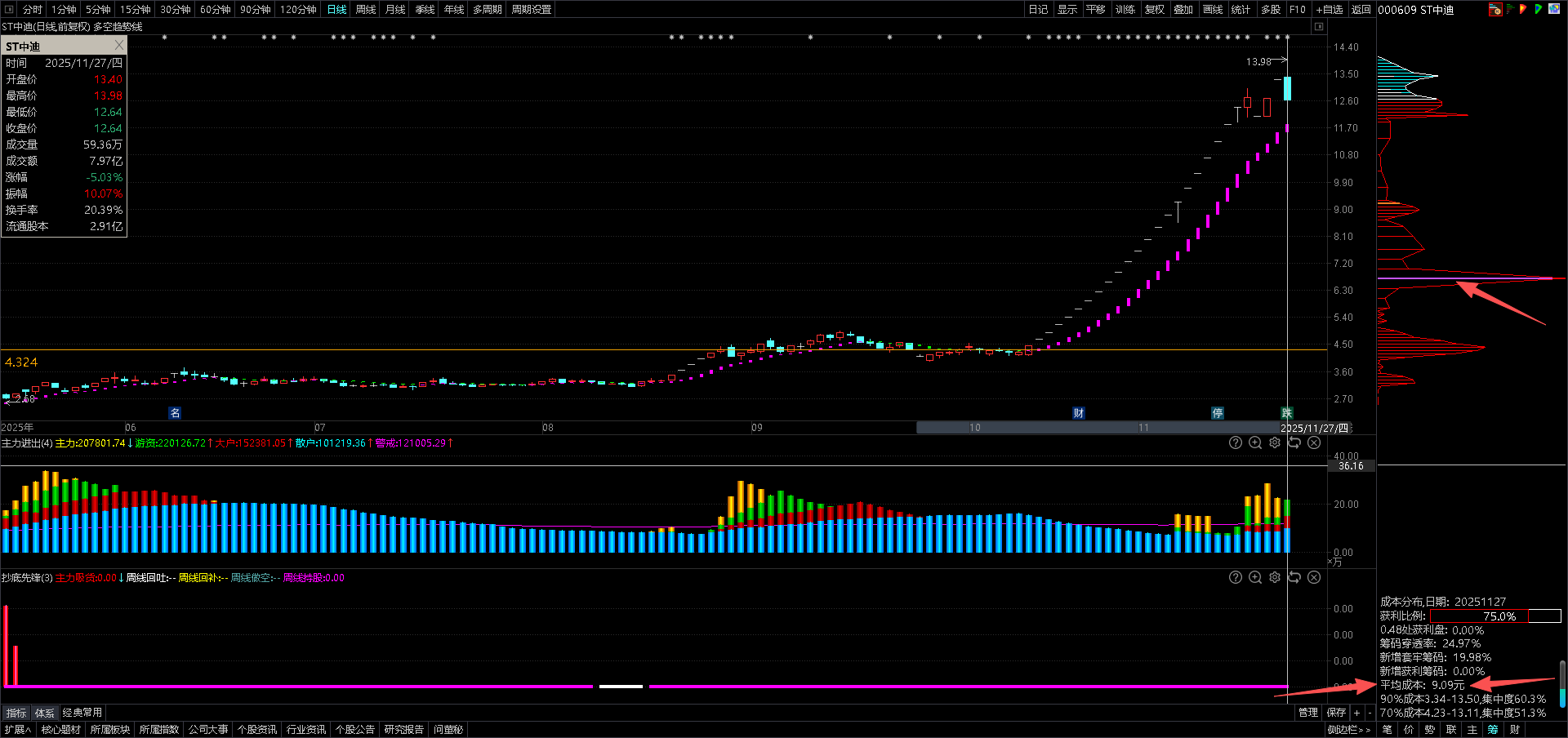Open the 多周期 period selector
The height and width of the screenshot is (738, 1568).
(488, 10)
